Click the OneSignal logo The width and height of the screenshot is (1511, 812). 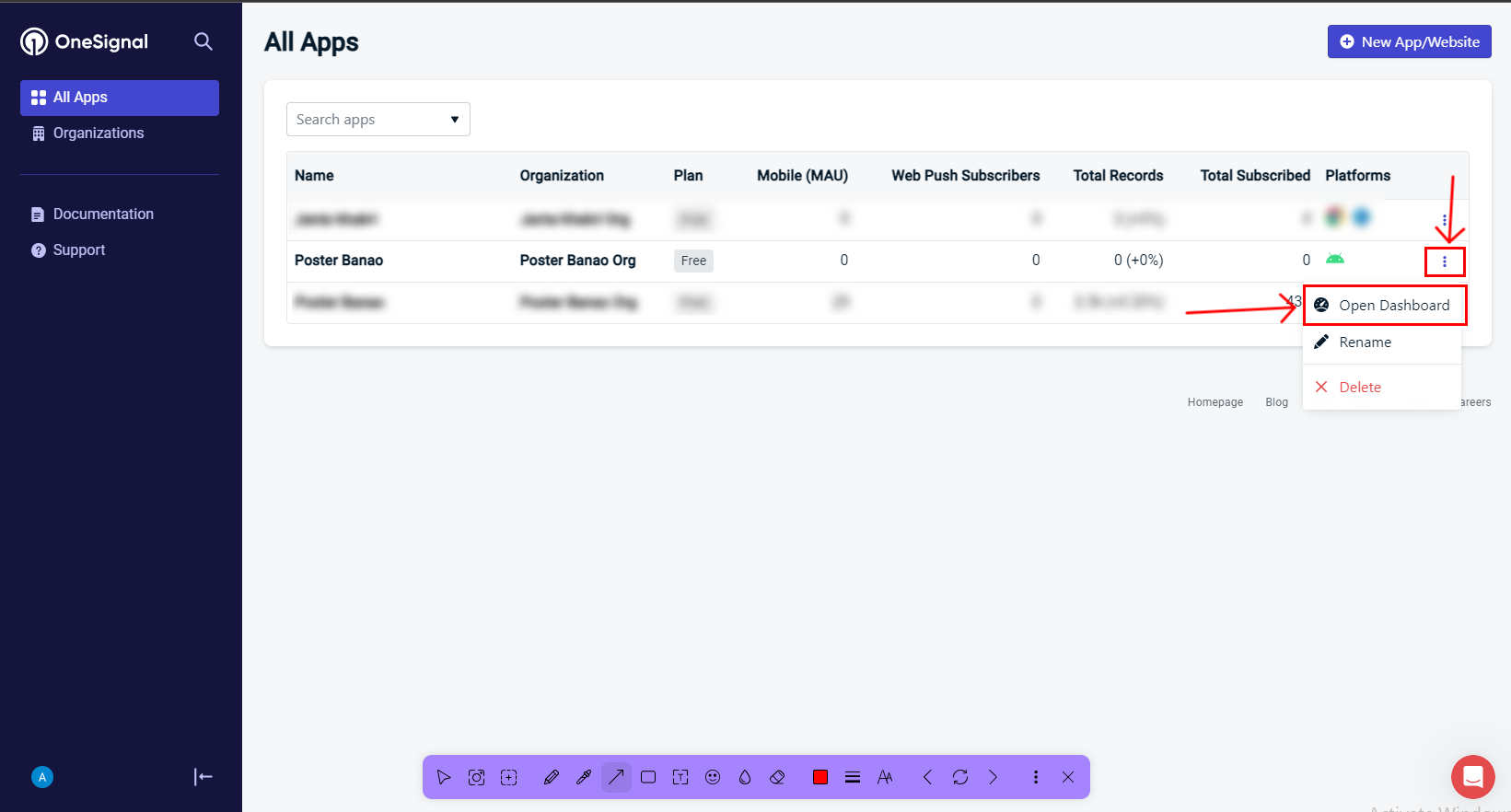tap(84, 41)
